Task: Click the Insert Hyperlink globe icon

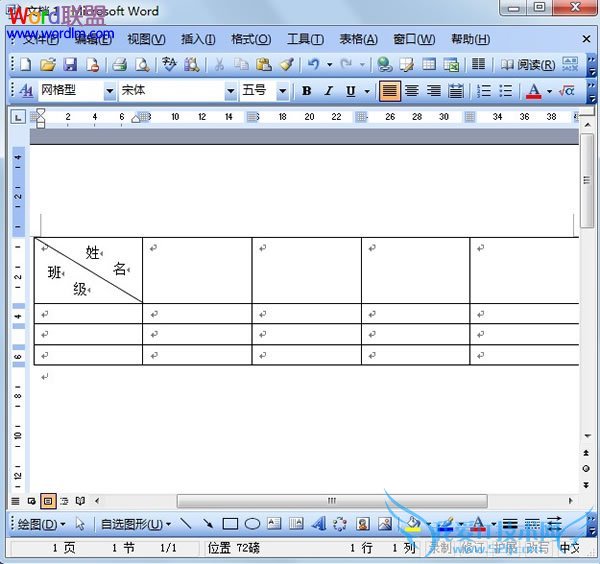Action: coord(384,64)
